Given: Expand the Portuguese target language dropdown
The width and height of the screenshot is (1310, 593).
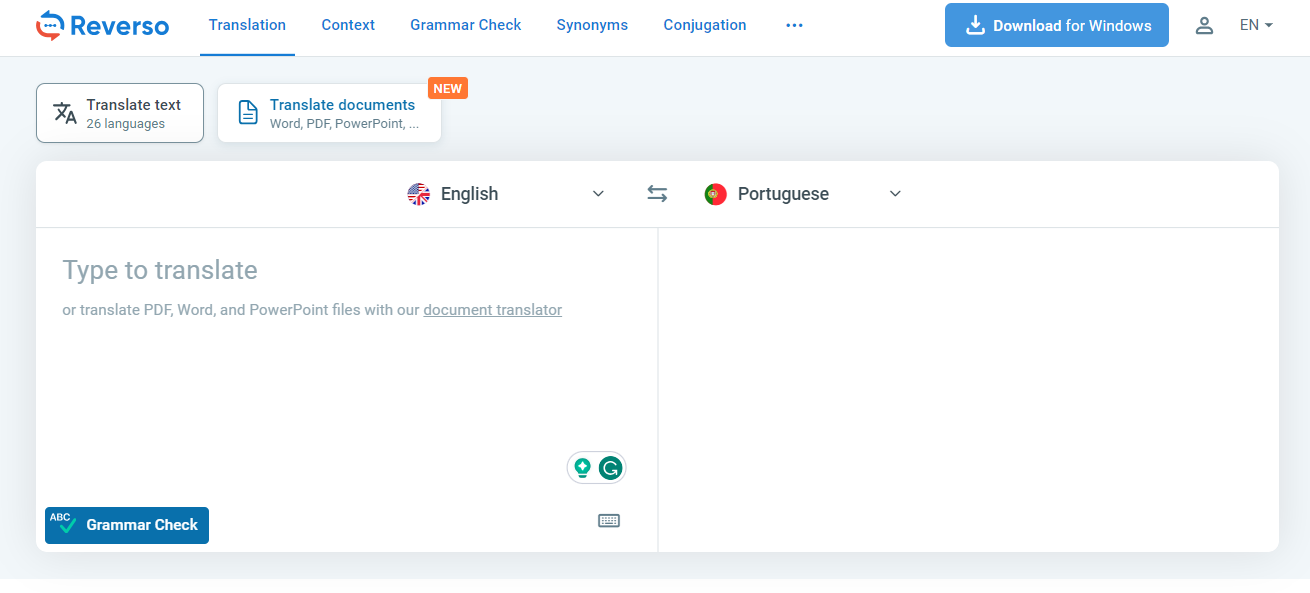Looking at the screenshot, I should (x=895, y=194).
